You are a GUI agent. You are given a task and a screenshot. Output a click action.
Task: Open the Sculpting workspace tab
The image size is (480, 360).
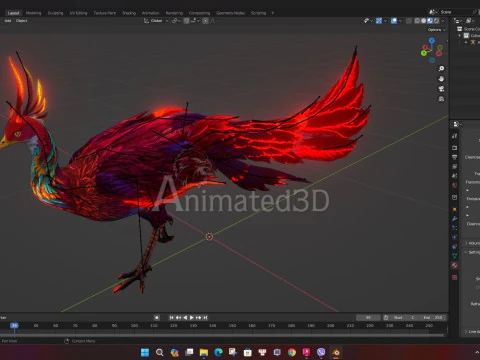(55, 13)
